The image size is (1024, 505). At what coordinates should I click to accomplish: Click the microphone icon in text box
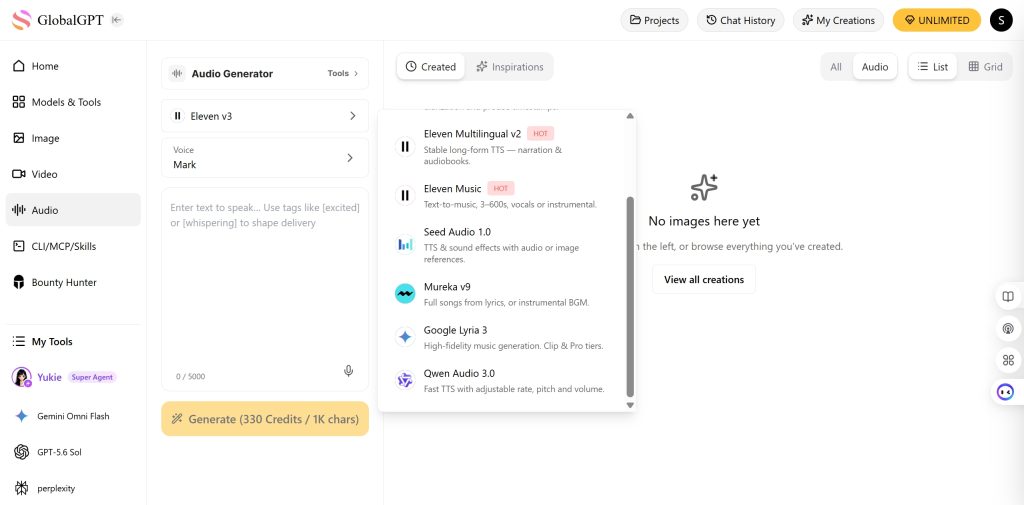349,371
